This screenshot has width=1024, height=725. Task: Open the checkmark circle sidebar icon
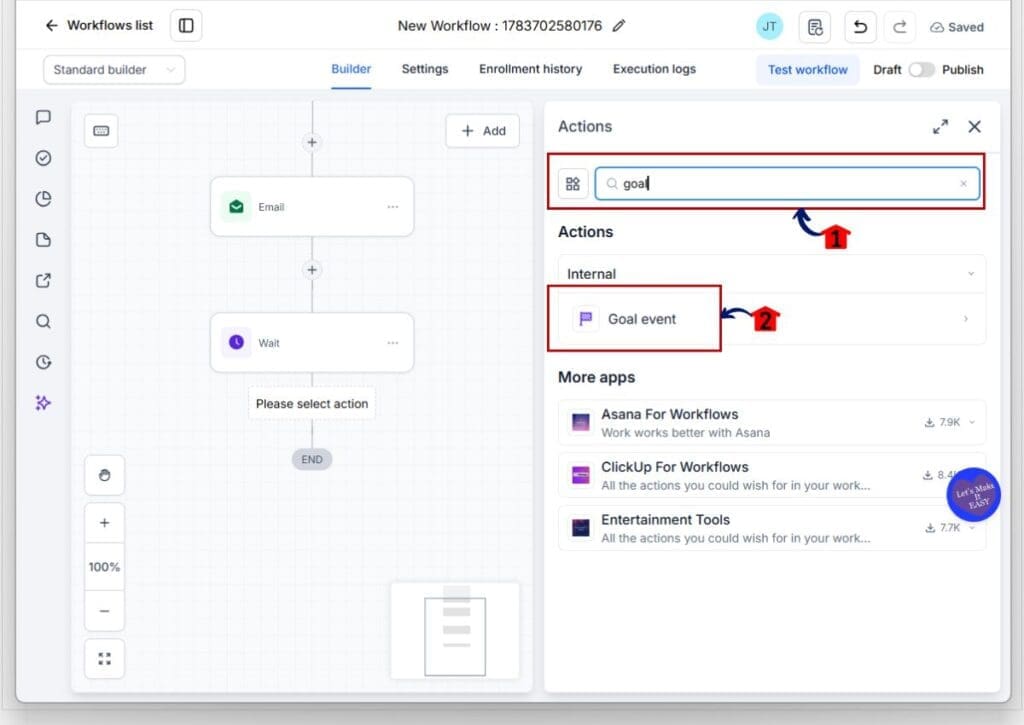tap(43, 158)
